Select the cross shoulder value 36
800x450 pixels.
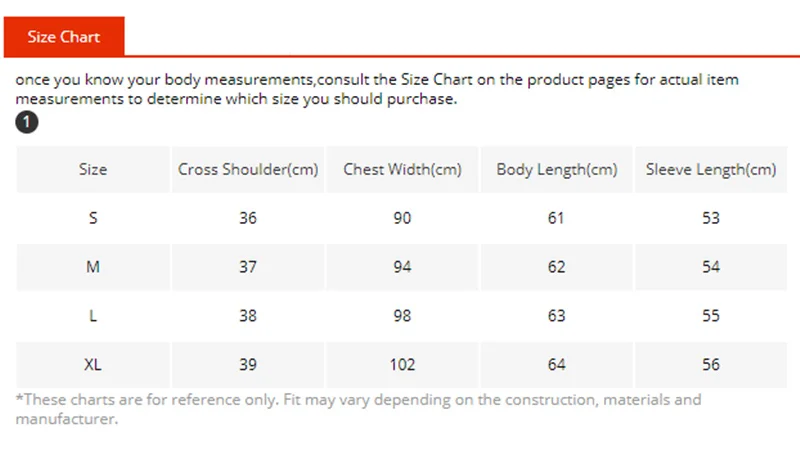click(x=248, y=218)
